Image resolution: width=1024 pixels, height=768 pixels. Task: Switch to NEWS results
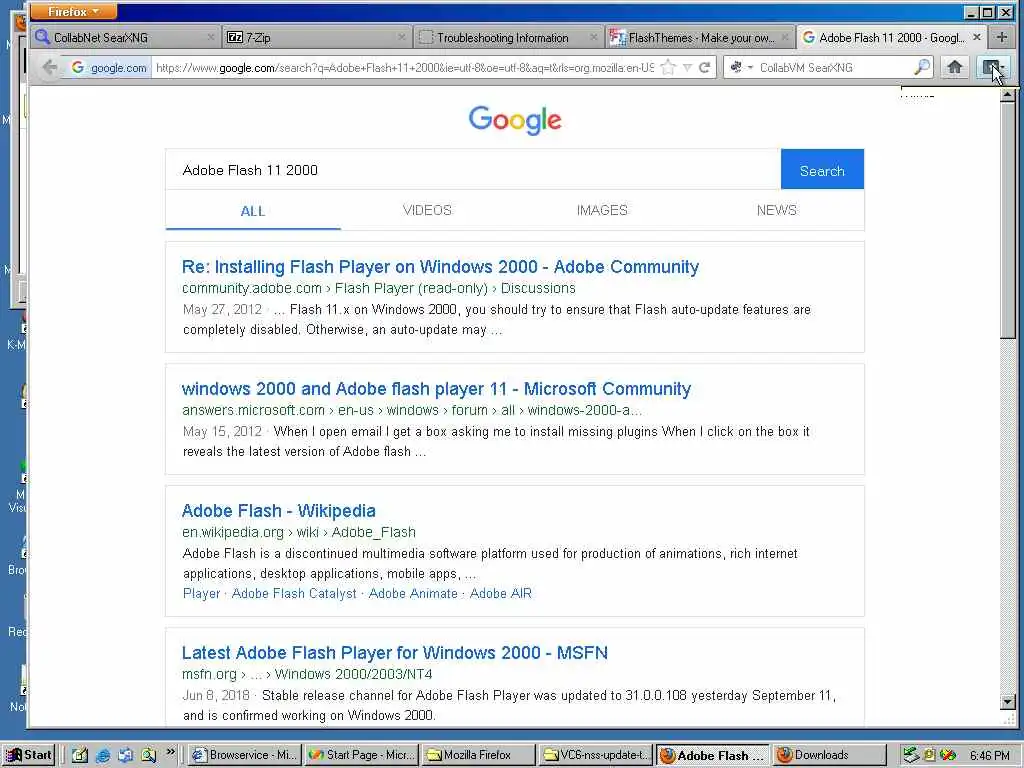pyautogui.click(x=776, y=210)
